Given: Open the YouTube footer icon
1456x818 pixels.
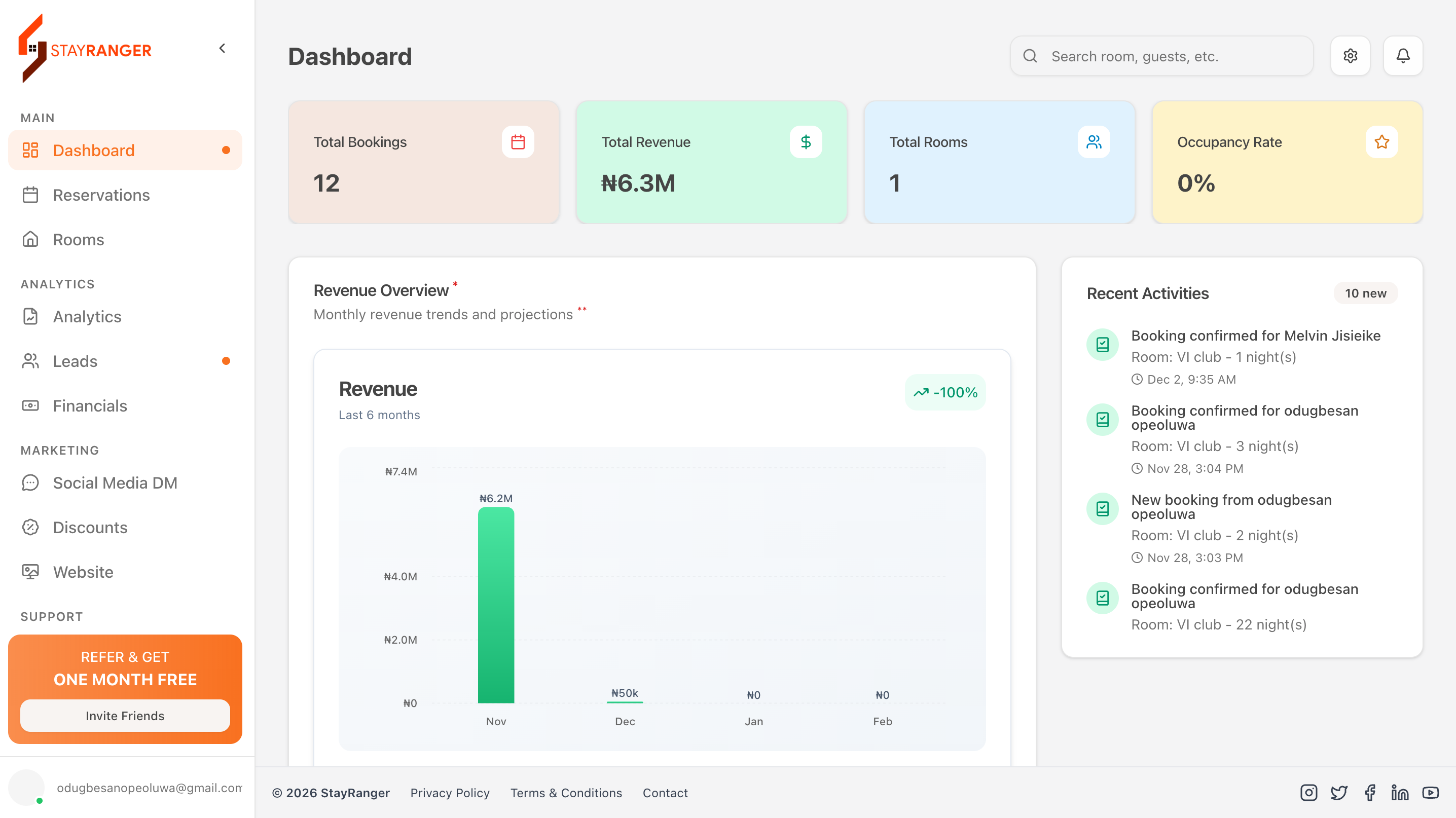Looking at the screenshot, I should 1431,793.
